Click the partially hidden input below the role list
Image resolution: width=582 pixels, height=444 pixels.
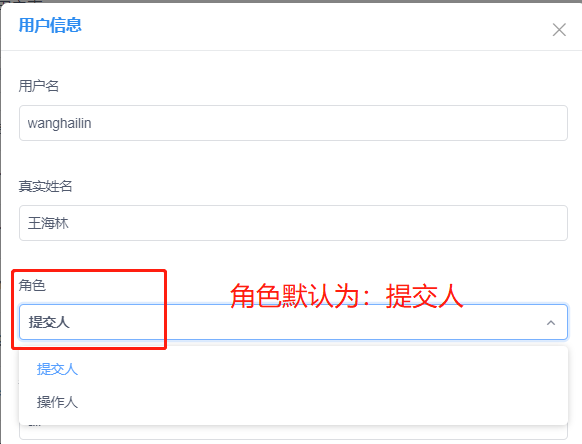point(293,432)
